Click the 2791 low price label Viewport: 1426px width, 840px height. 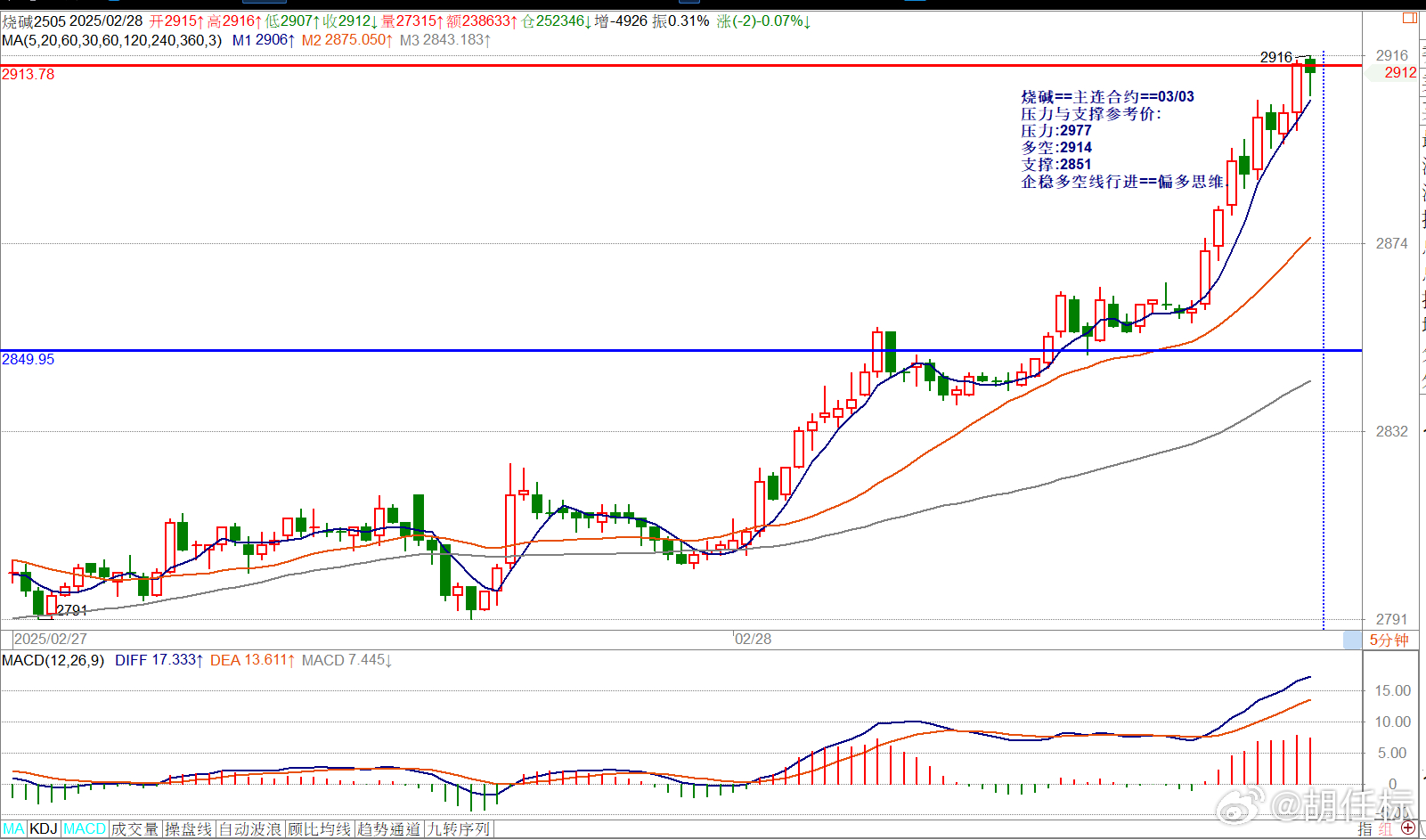[x=72, y=610]
